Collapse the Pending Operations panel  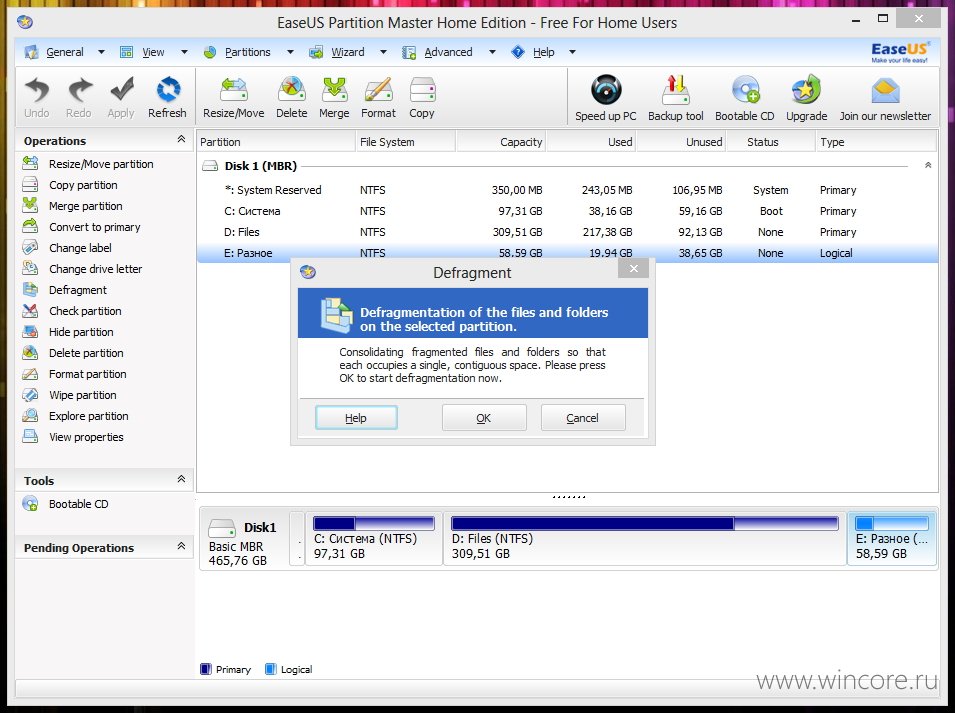click(181, 546)
